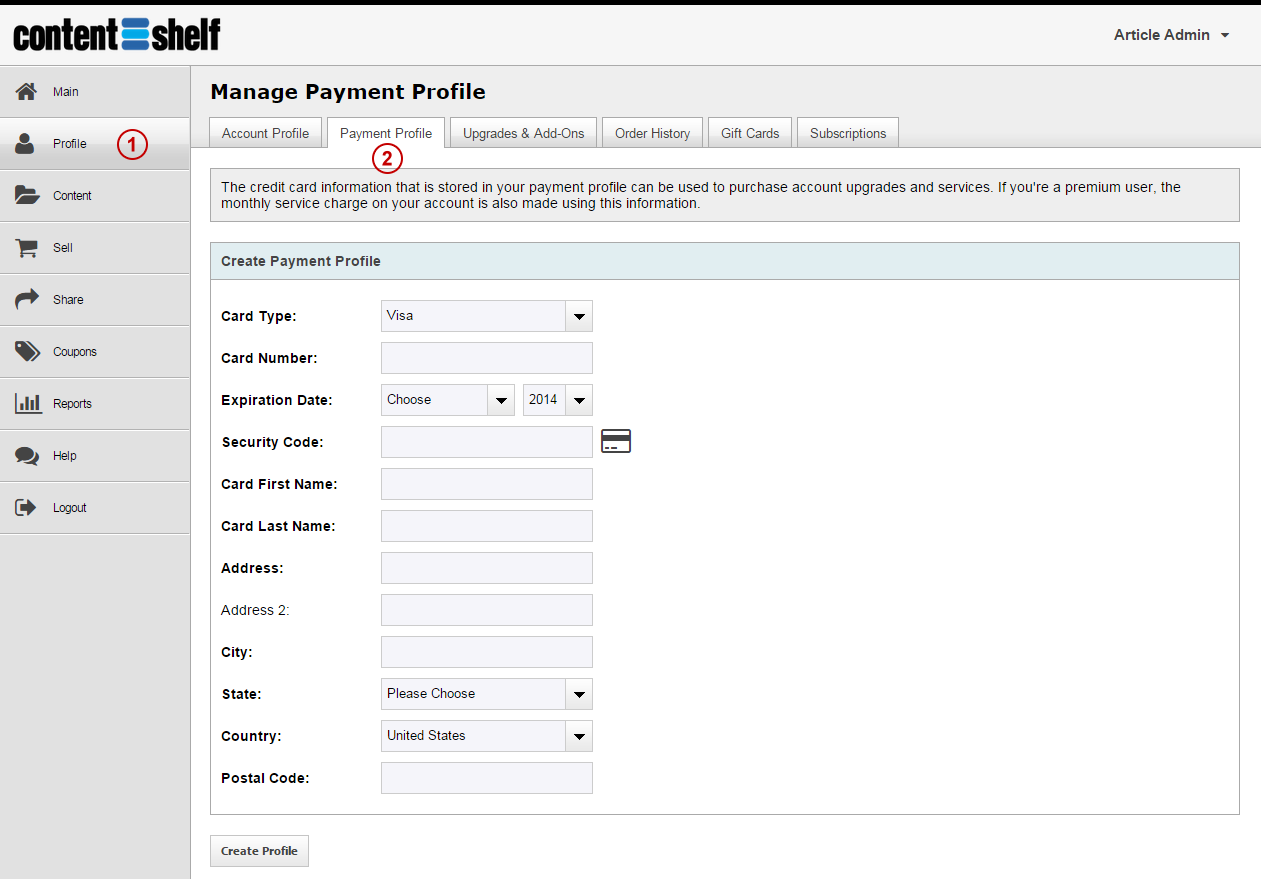Screen dimensions: 1261x879
Task: Open the Content sidebar link
Action: pyautogui.click(x=95, y=196)
